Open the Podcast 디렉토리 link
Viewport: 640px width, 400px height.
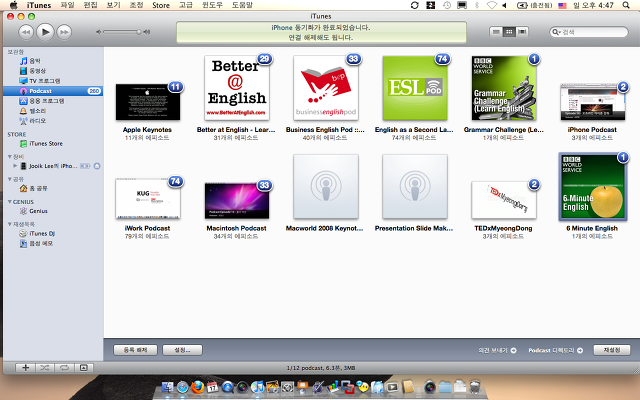tap(555, 350)
